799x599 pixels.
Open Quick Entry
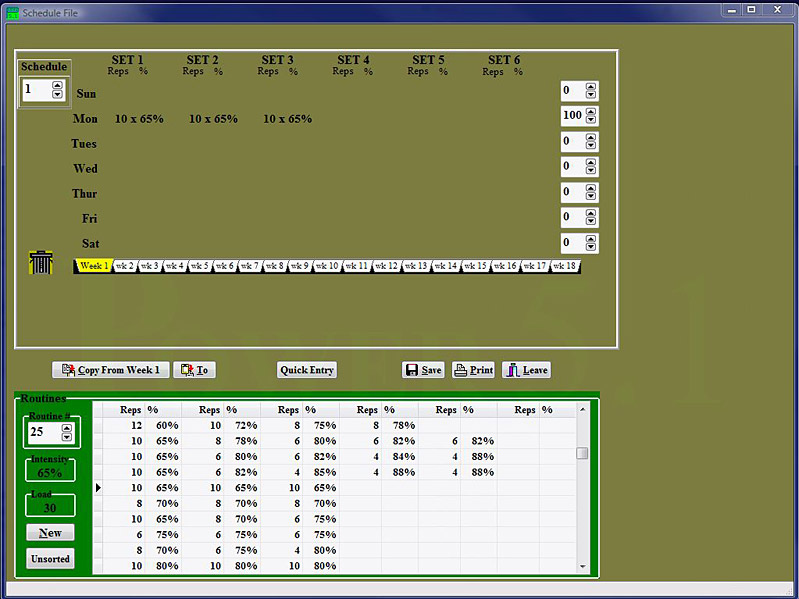tap(307, 370)
